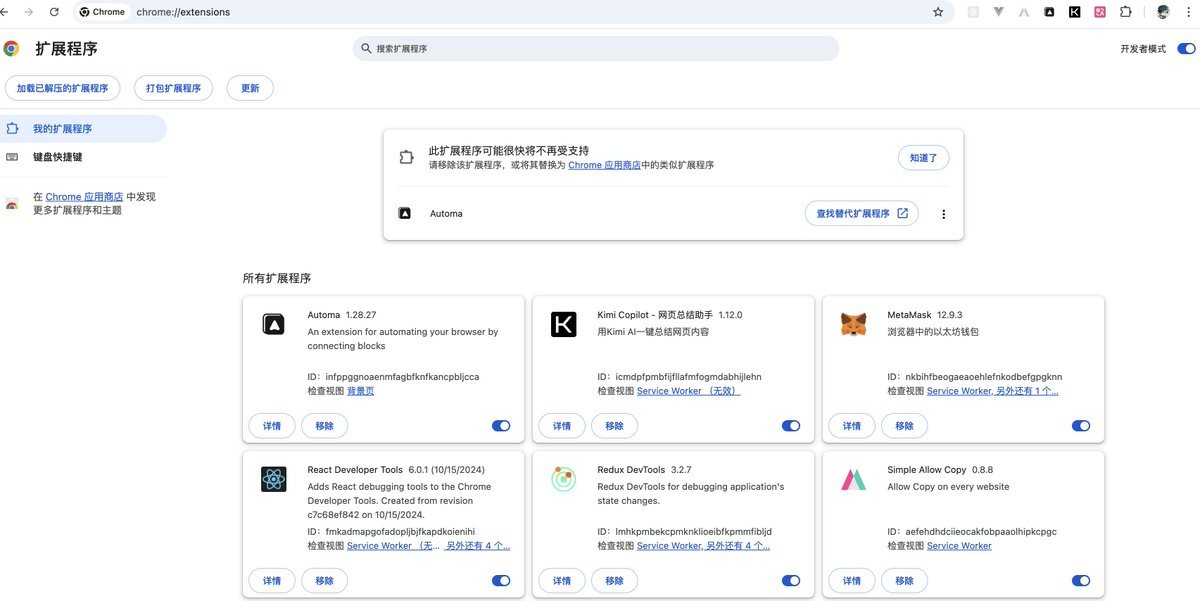Image resolution: width=1200 pixels, height=601 pixels.
Task: Open 详情 for Automa
Action: [272, 426]
